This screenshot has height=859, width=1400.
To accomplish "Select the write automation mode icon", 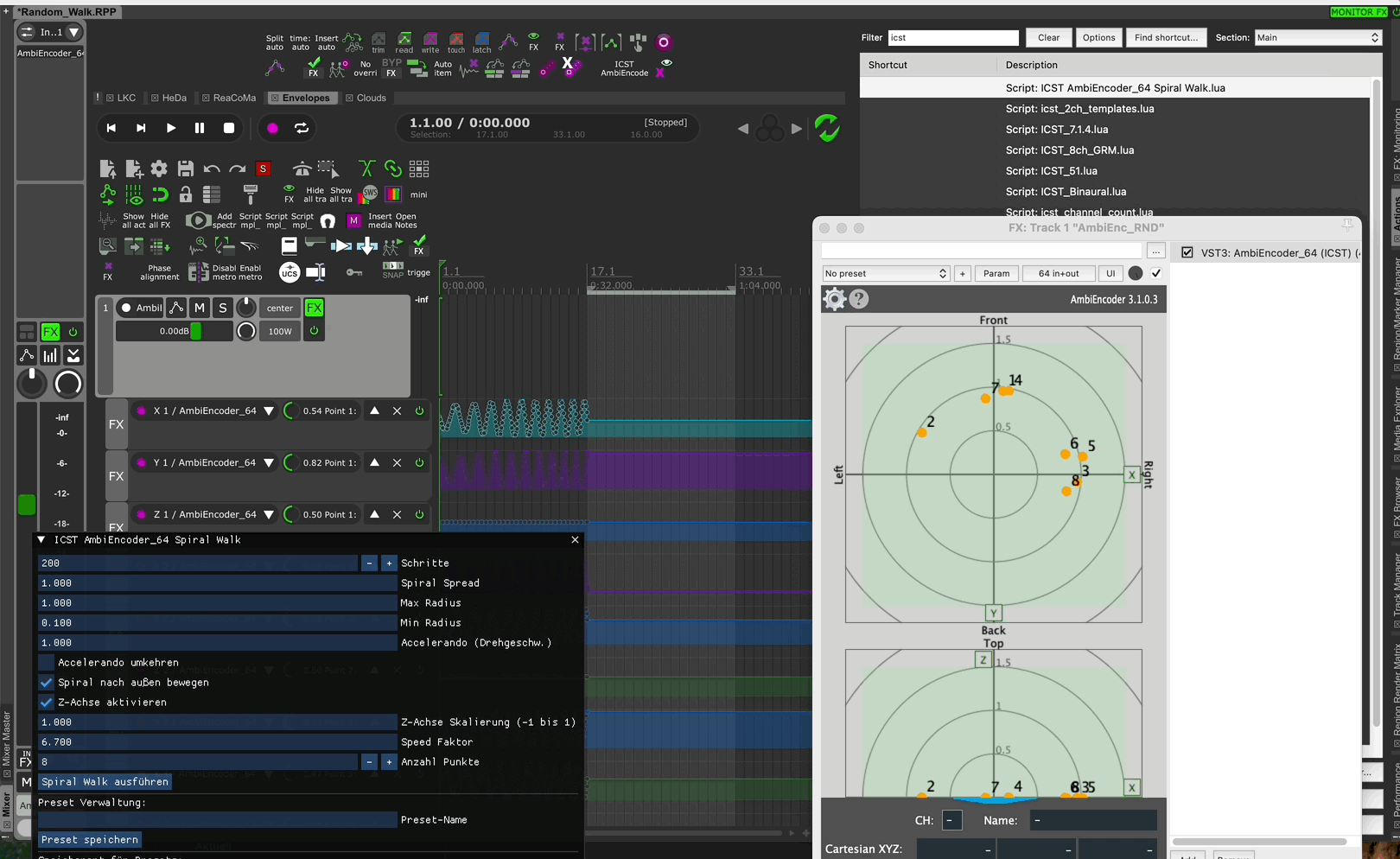I will pyautogui.click(x=430, y=41).
